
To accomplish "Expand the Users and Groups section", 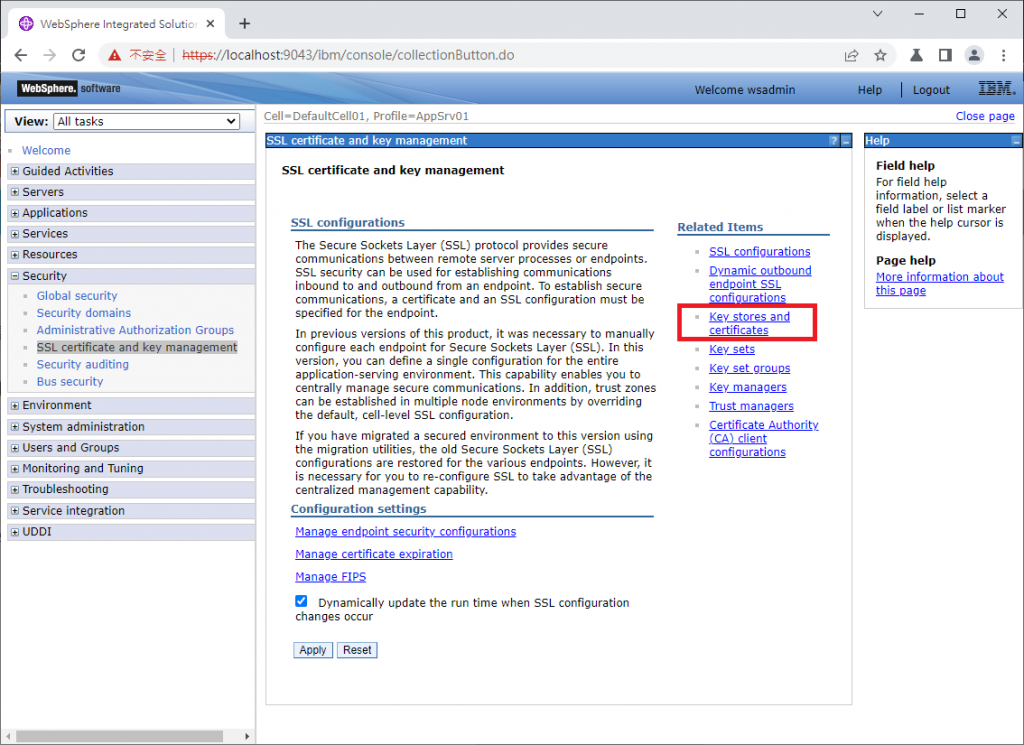I will (15, 448).
